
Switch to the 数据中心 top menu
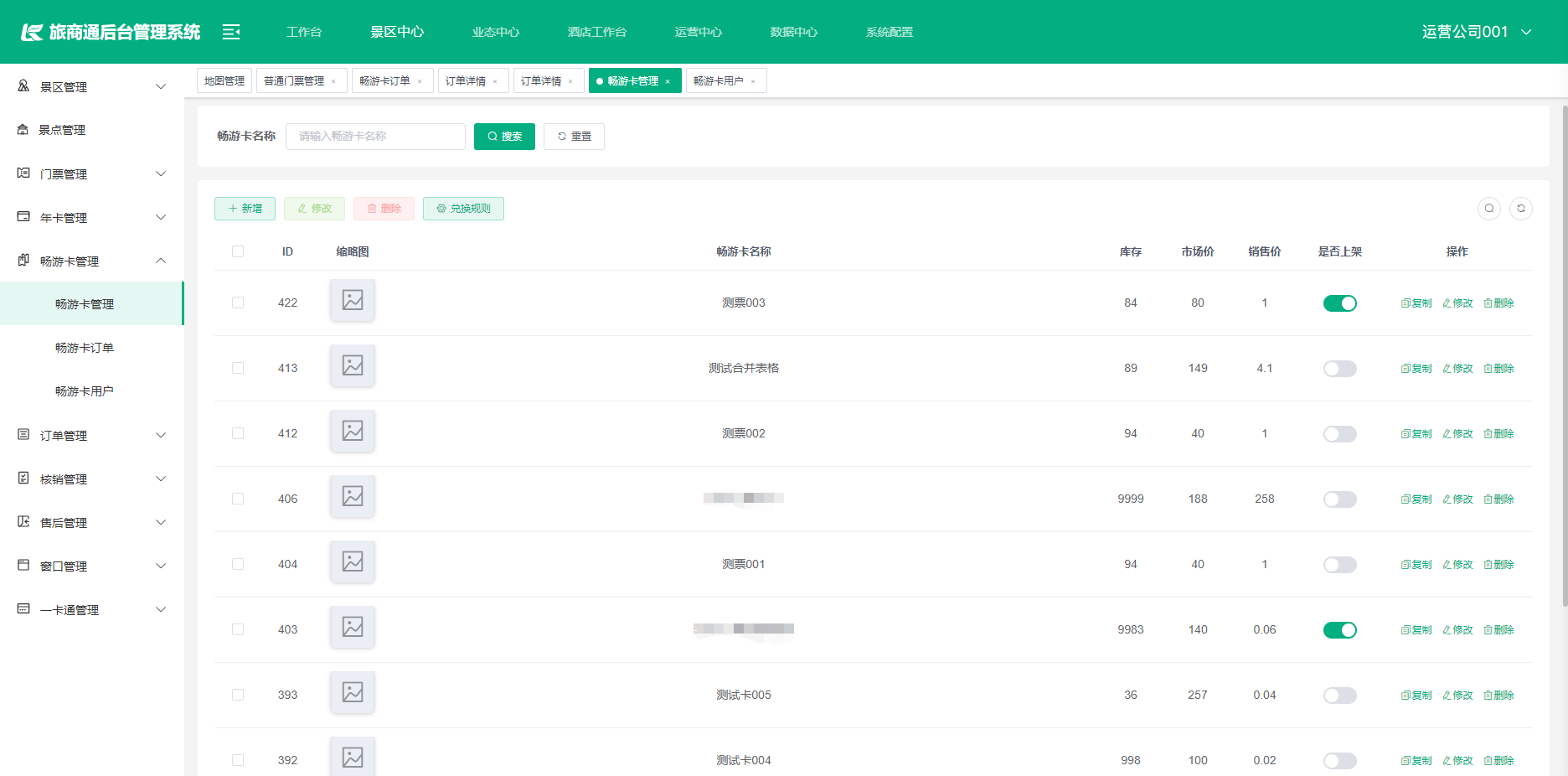[x=793, y=32]
